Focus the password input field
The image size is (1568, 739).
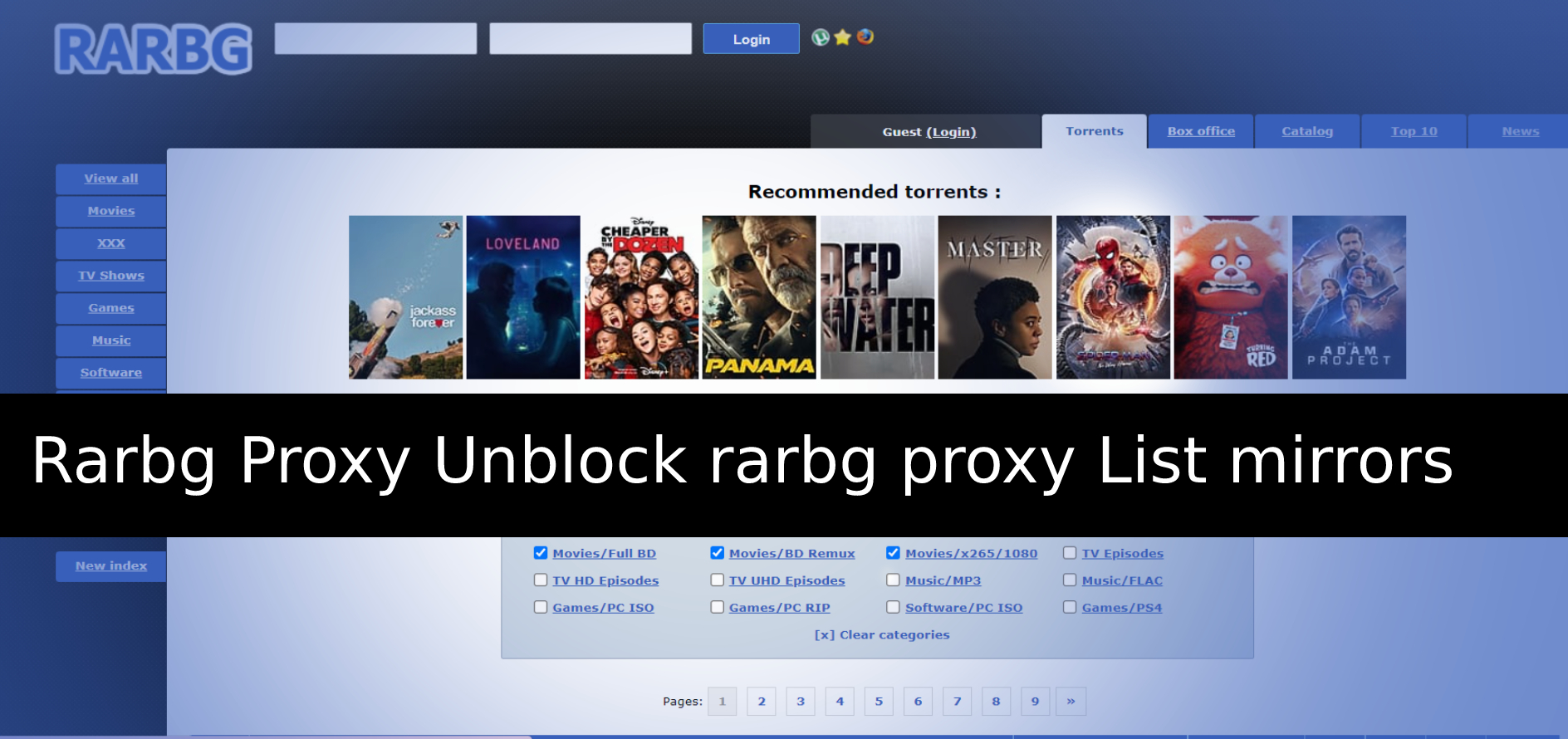(590, 38)
